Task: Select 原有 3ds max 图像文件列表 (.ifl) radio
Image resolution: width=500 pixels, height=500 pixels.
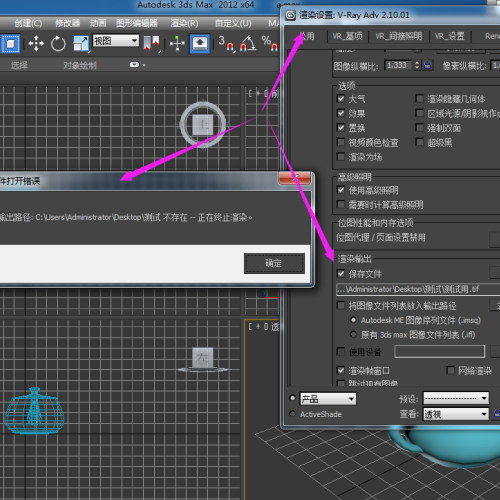Action: click(x=353, y=334)
